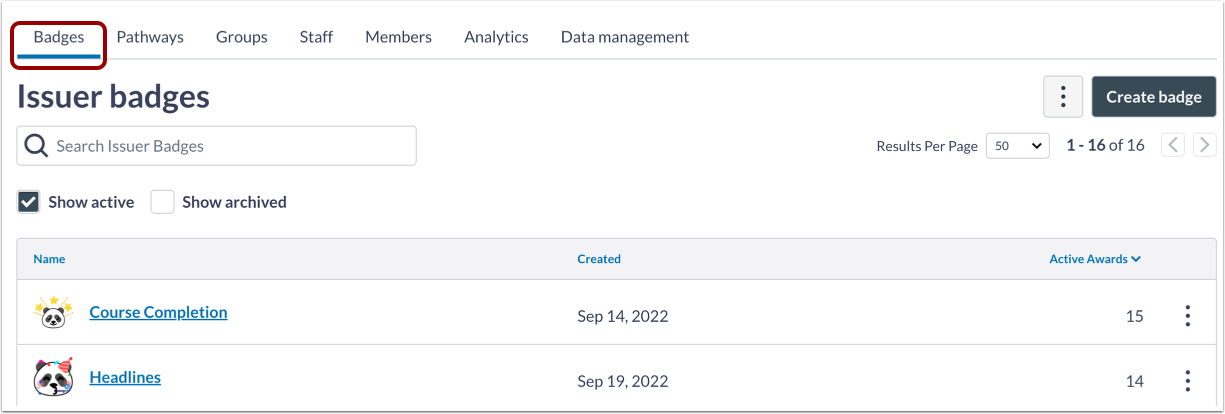Open the Analytics tab
The width and height of the screenshot is (1225, 414).
(x=496, y=37)
